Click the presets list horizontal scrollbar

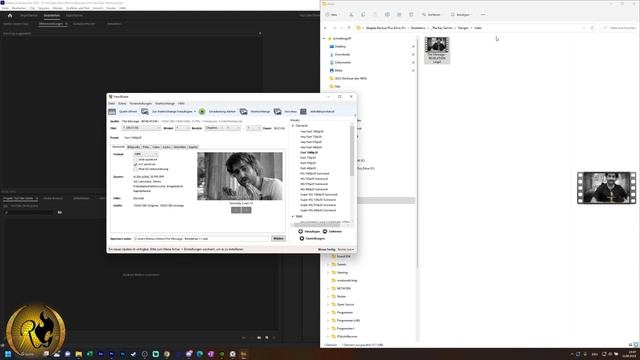(317, 224)
